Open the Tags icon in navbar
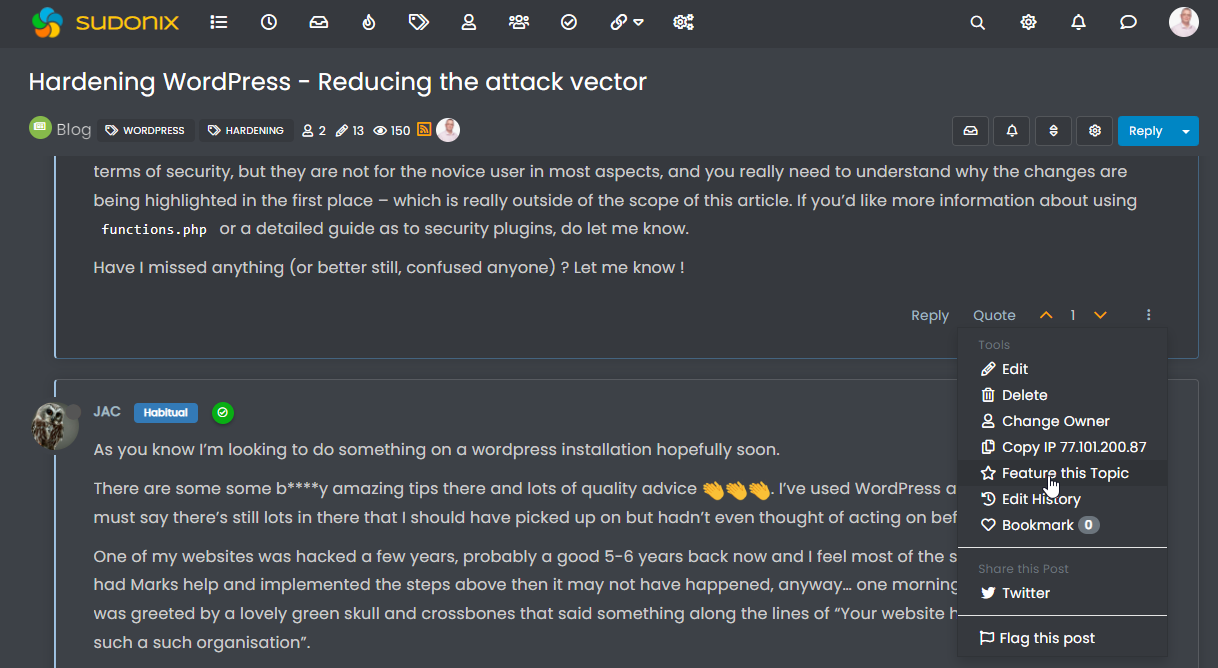1218x668 pixels. coord(419,22)
